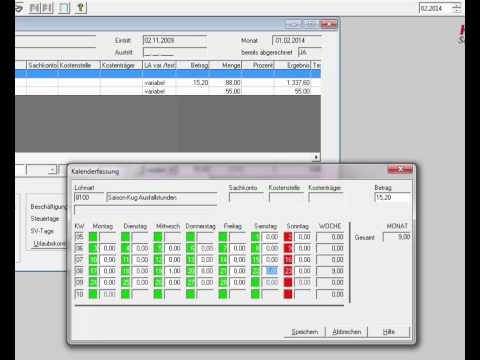Screen dimensions: 480x360
Task: Click the Betrag field showing 15,20
Action: click(392, 197)
